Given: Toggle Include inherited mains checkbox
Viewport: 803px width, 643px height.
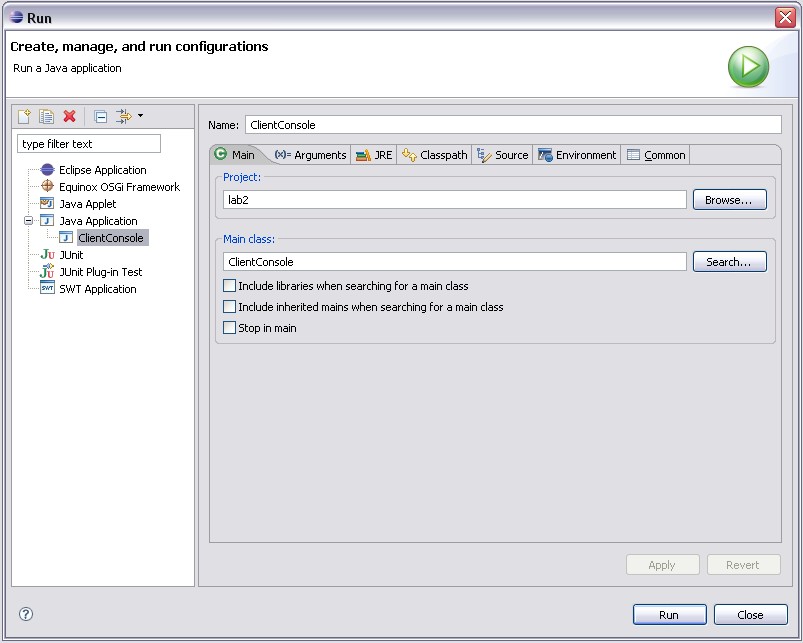Looking at the screenshot, I should click(230, 307).
